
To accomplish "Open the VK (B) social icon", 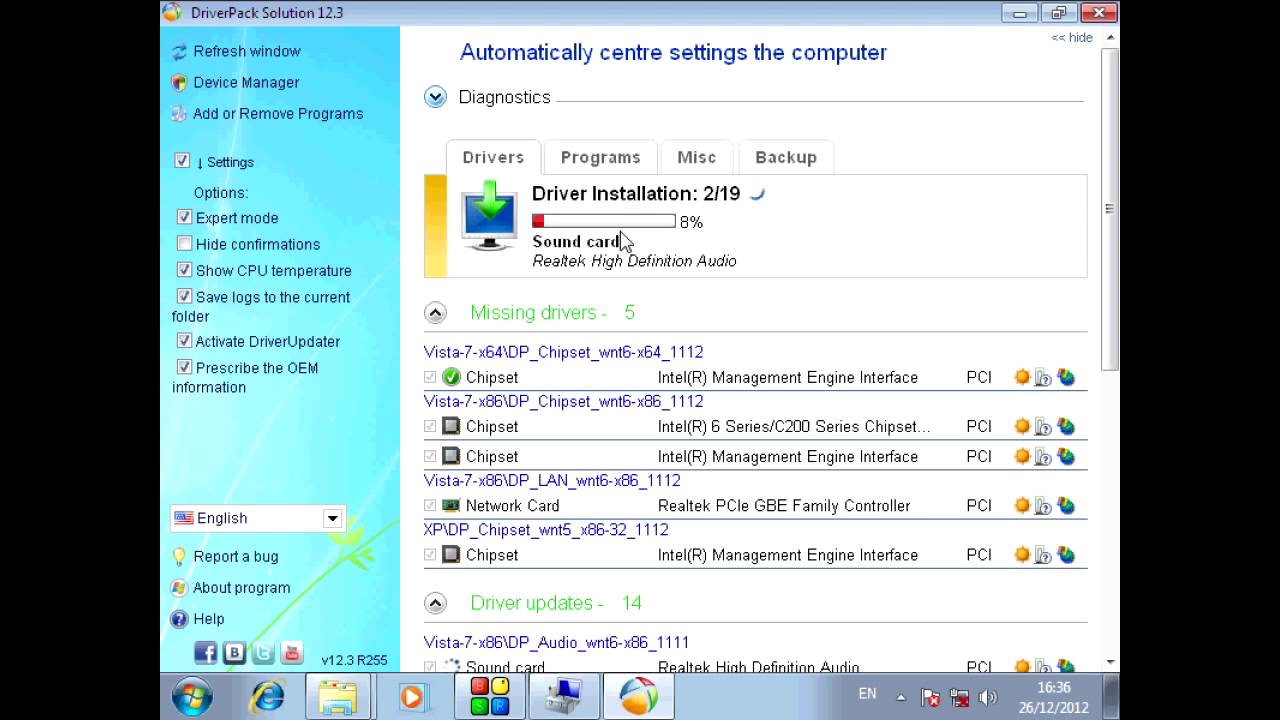I will tap(234, 654).
